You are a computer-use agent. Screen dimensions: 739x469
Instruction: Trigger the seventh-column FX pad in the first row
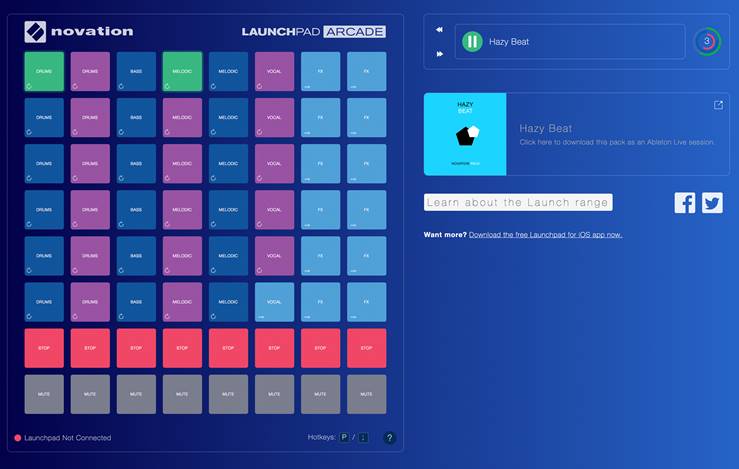click(320, 71)
